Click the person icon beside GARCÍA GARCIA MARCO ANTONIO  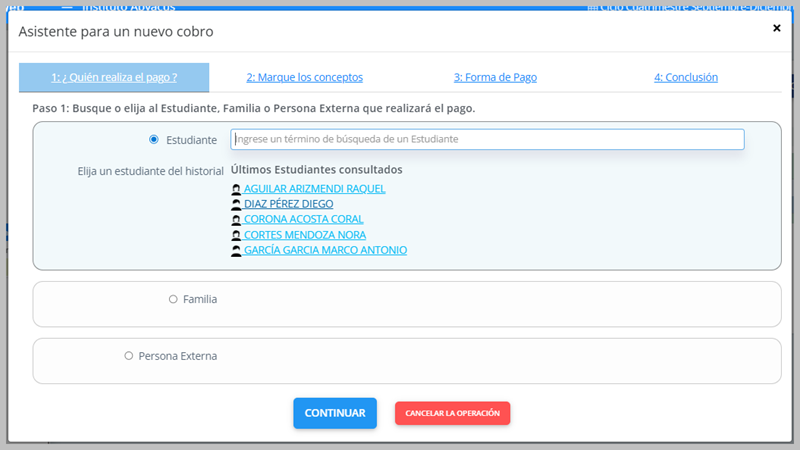point(236,251)
